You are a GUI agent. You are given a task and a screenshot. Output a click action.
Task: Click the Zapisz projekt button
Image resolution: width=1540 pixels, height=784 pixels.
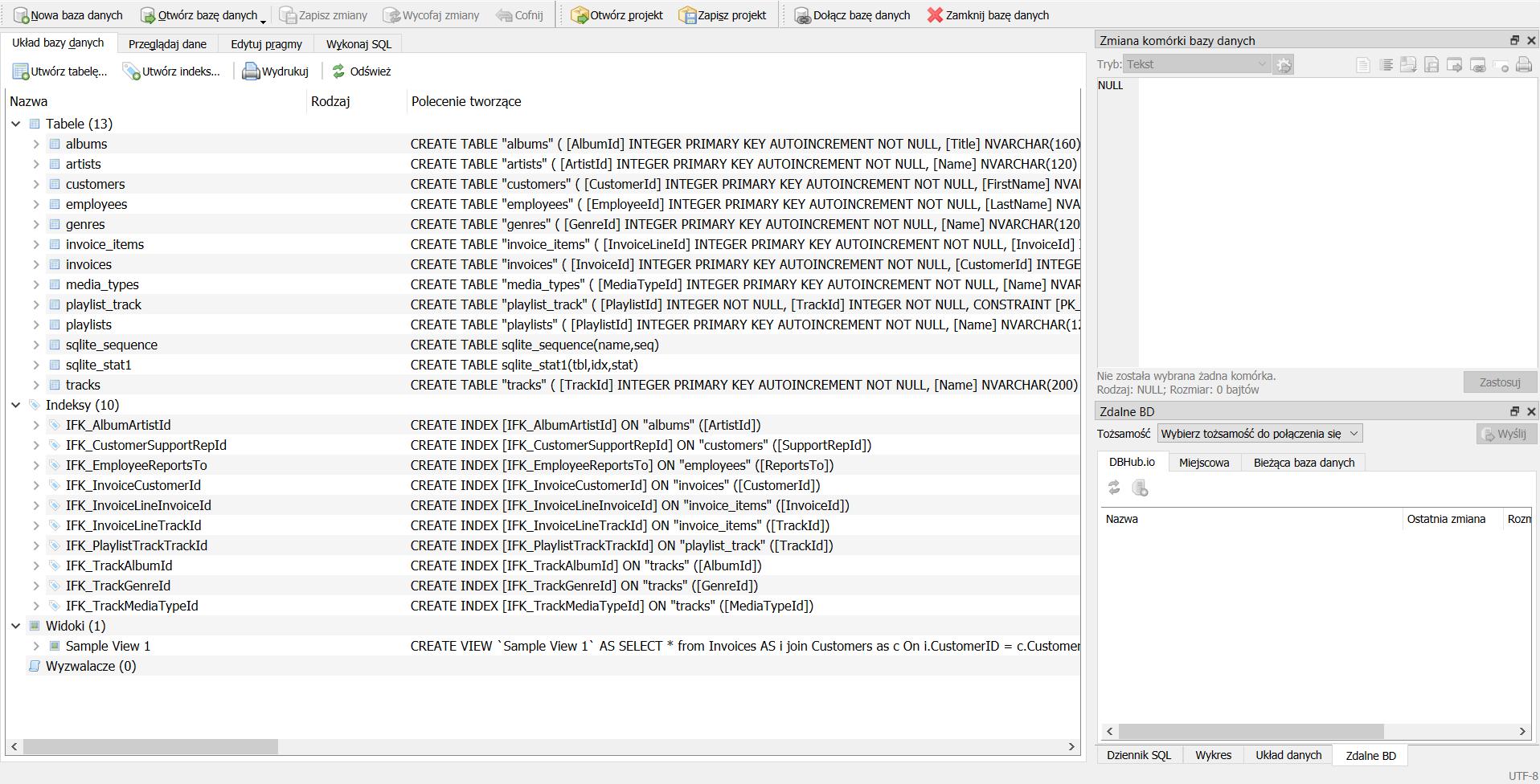click(x=722, y=15)
